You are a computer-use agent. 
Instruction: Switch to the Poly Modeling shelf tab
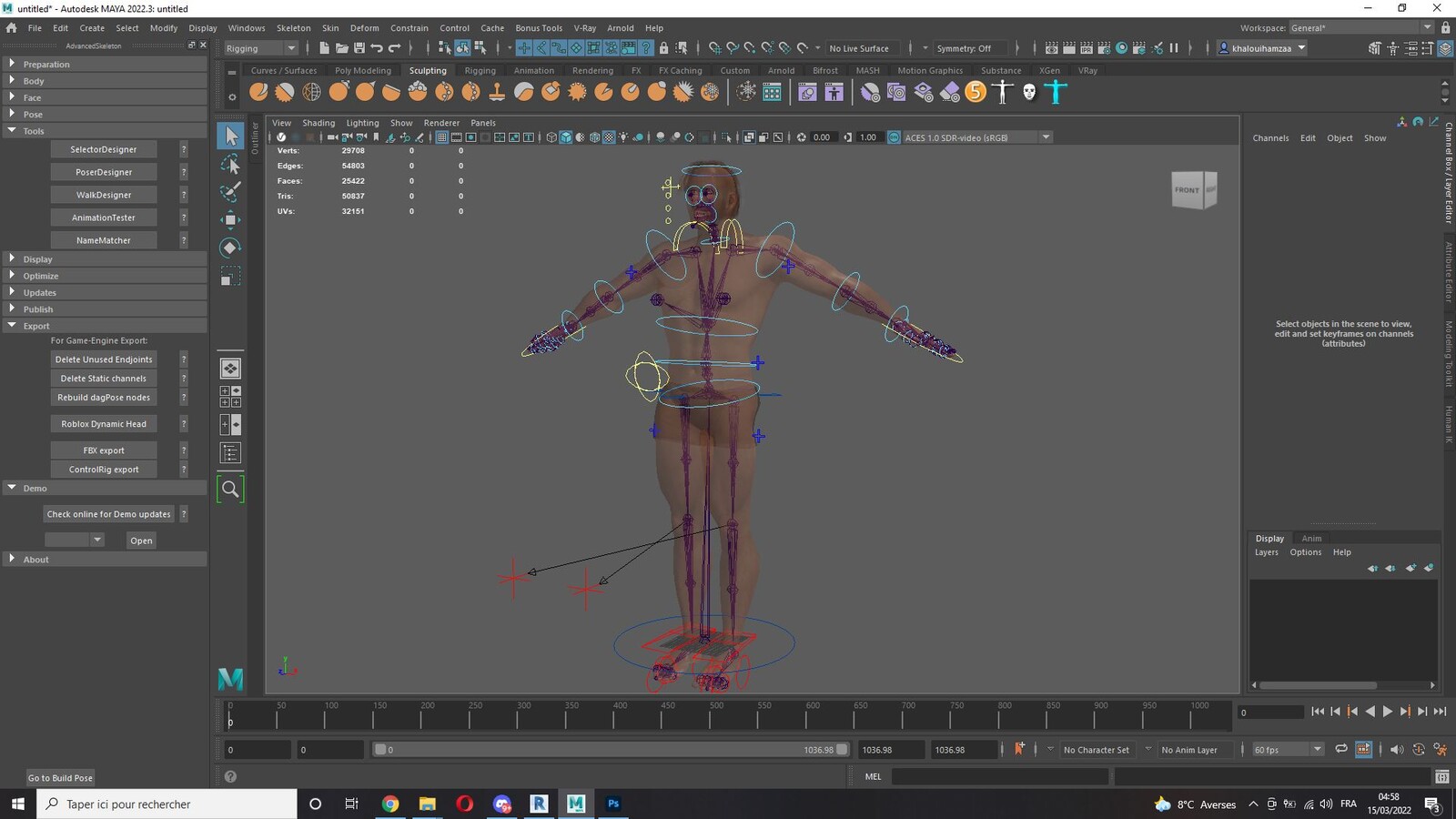point(362,70)
